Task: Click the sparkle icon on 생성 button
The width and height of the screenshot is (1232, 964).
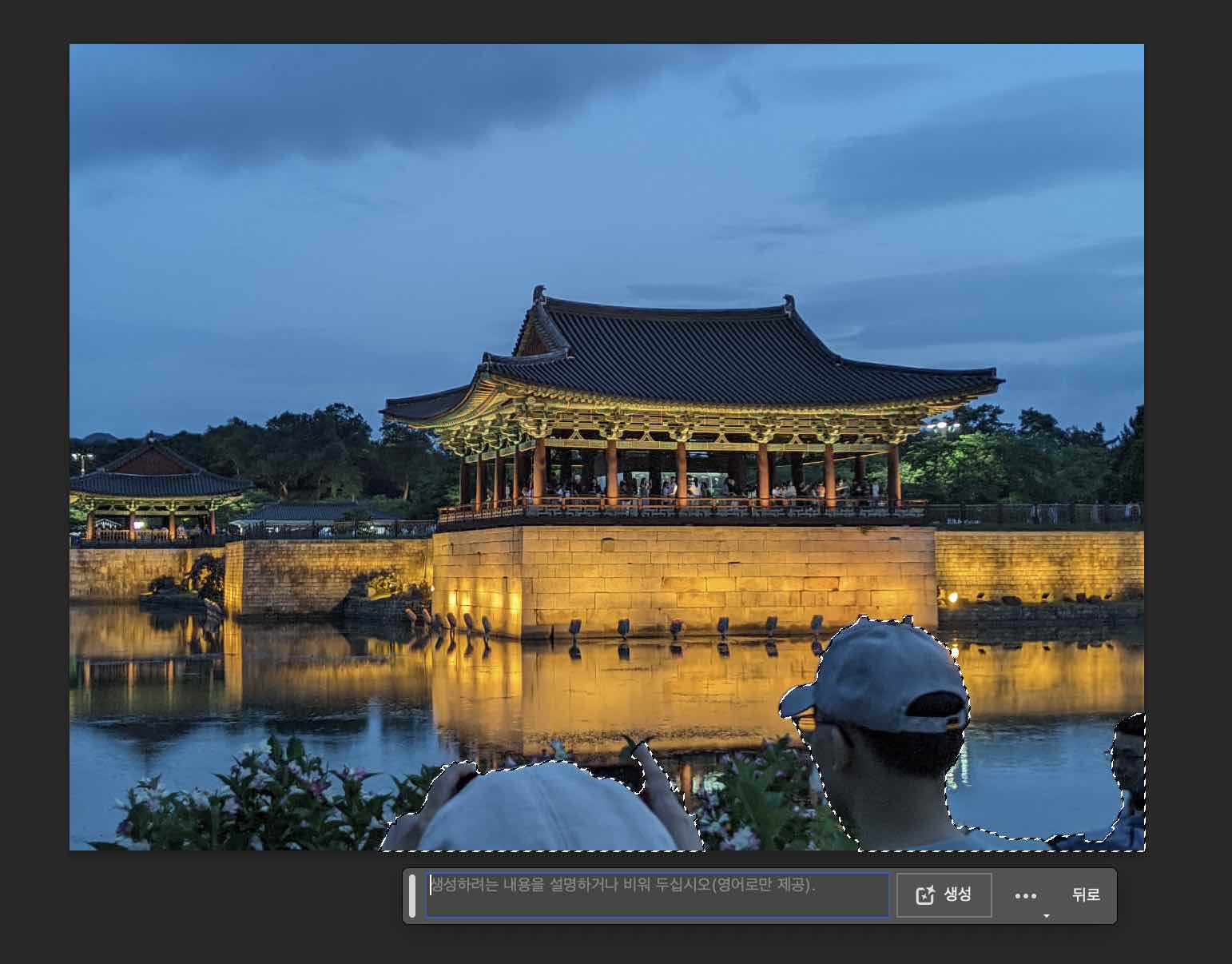Action: 925,895
